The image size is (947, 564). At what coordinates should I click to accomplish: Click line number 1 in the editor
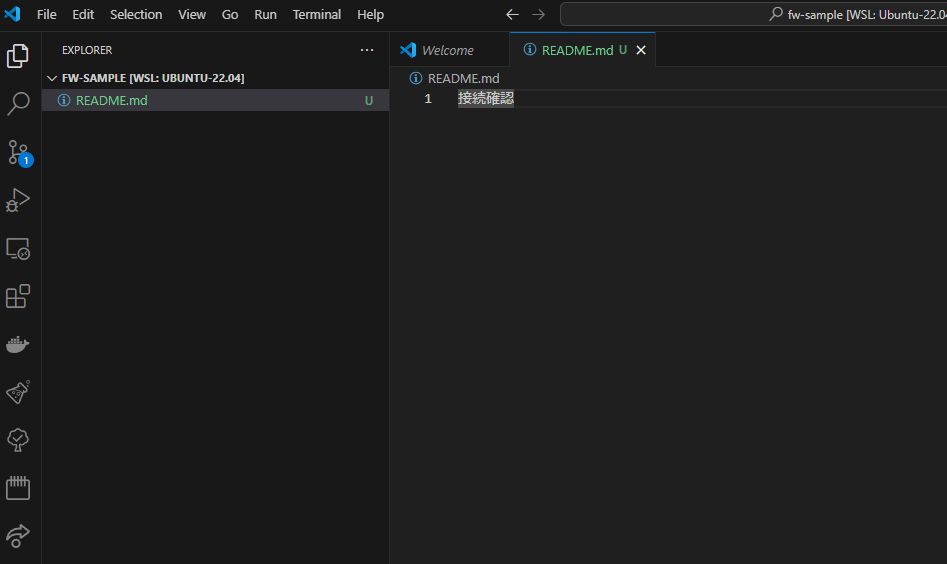(x=428, y=98)
